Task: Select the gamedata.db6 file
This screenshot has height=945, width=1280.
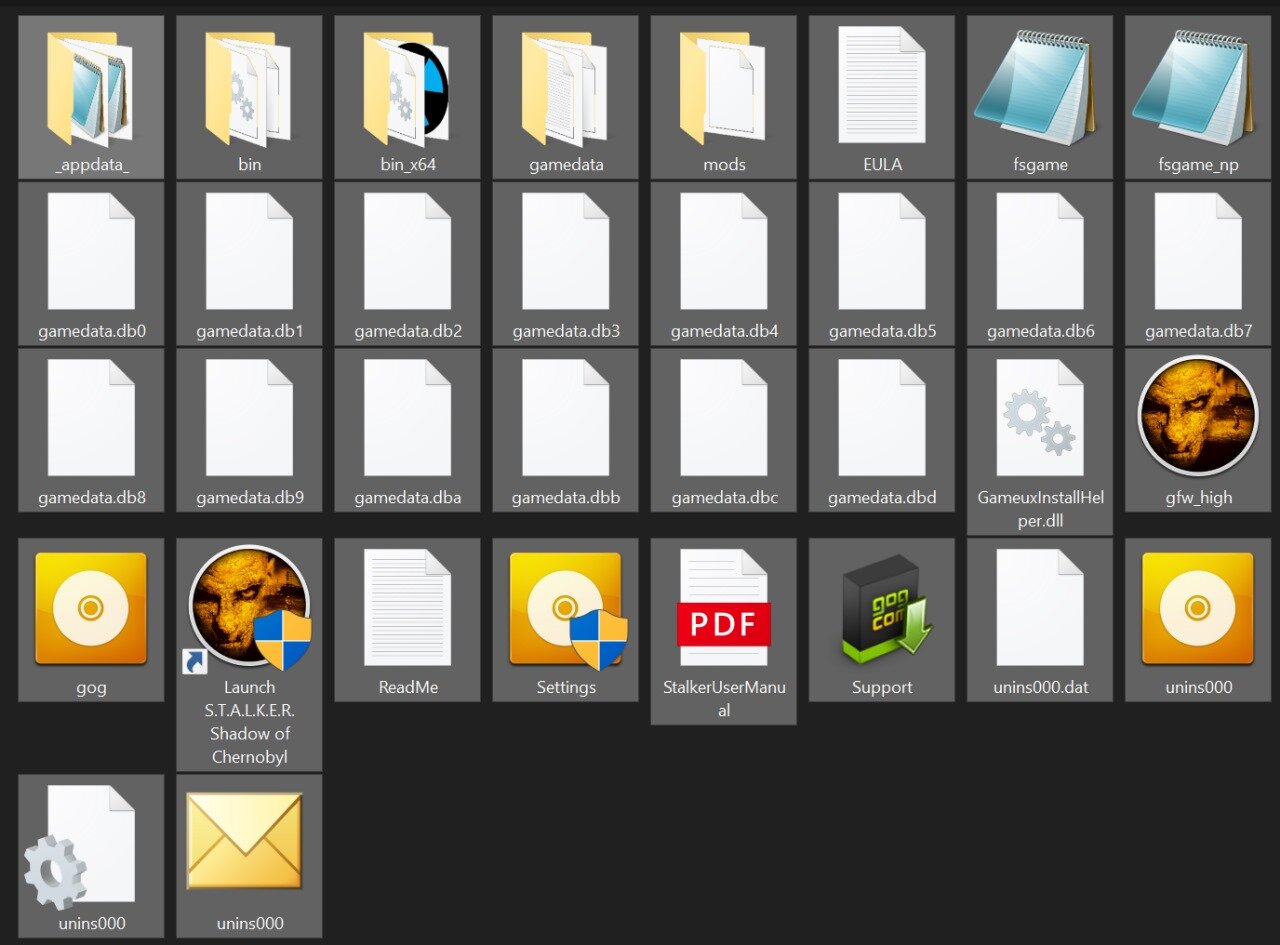Action: [1039, 263]
